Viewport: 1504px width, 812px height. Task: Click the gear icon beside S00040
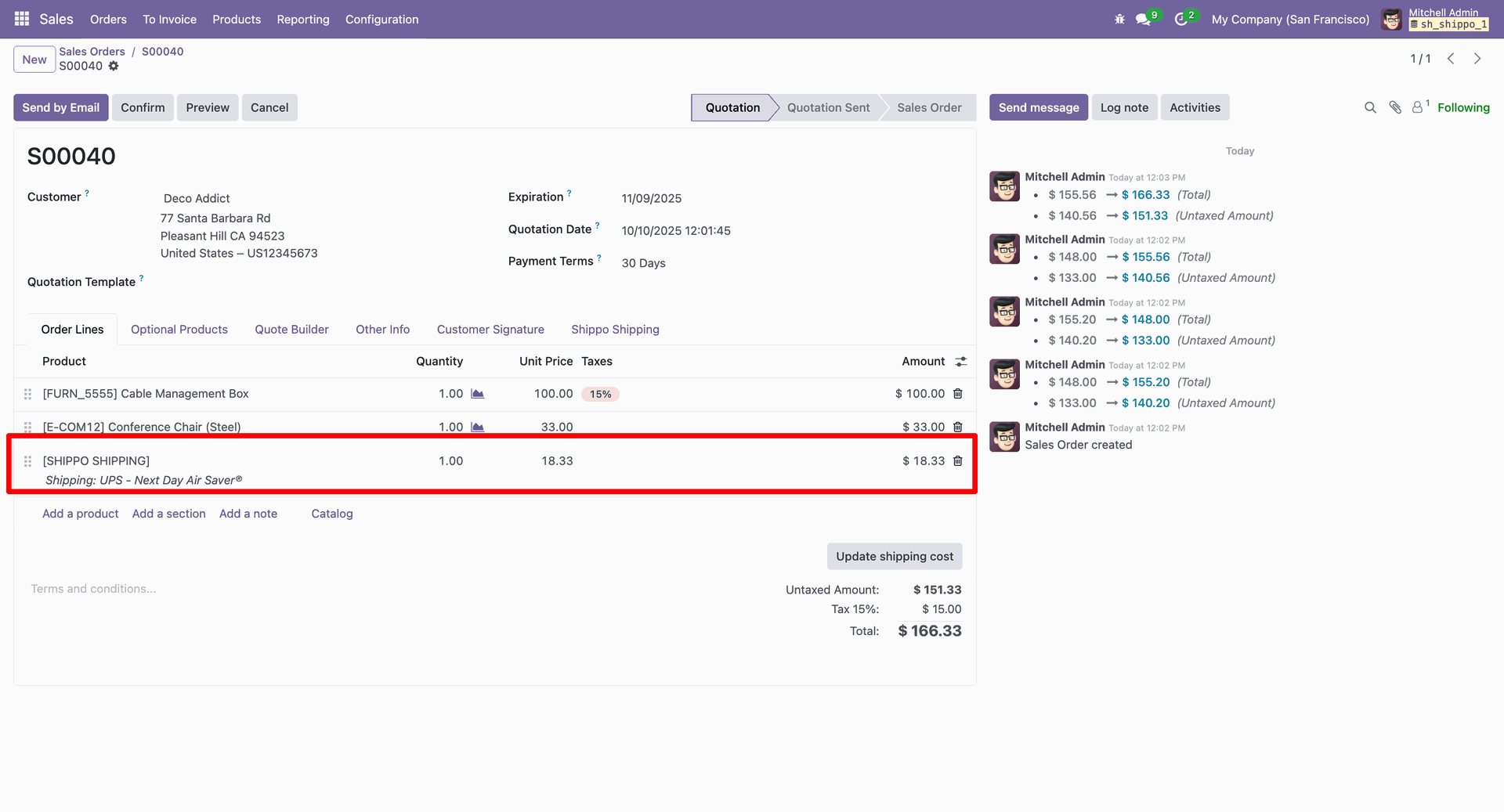click(x=114, y=67)
